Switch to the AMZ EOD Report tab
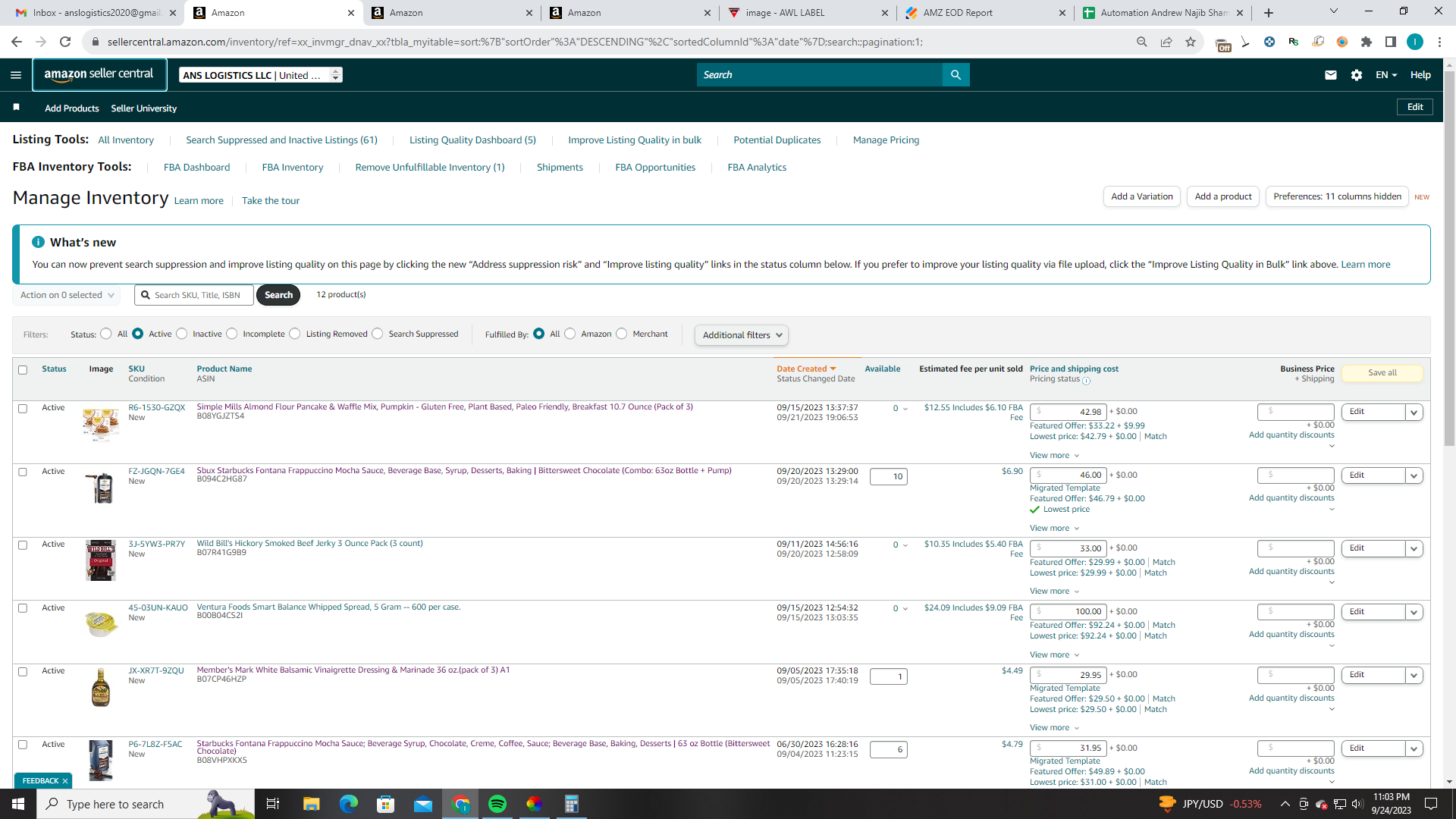The width and height of the screenshot is (1456, 819). (x=985, y=13)
